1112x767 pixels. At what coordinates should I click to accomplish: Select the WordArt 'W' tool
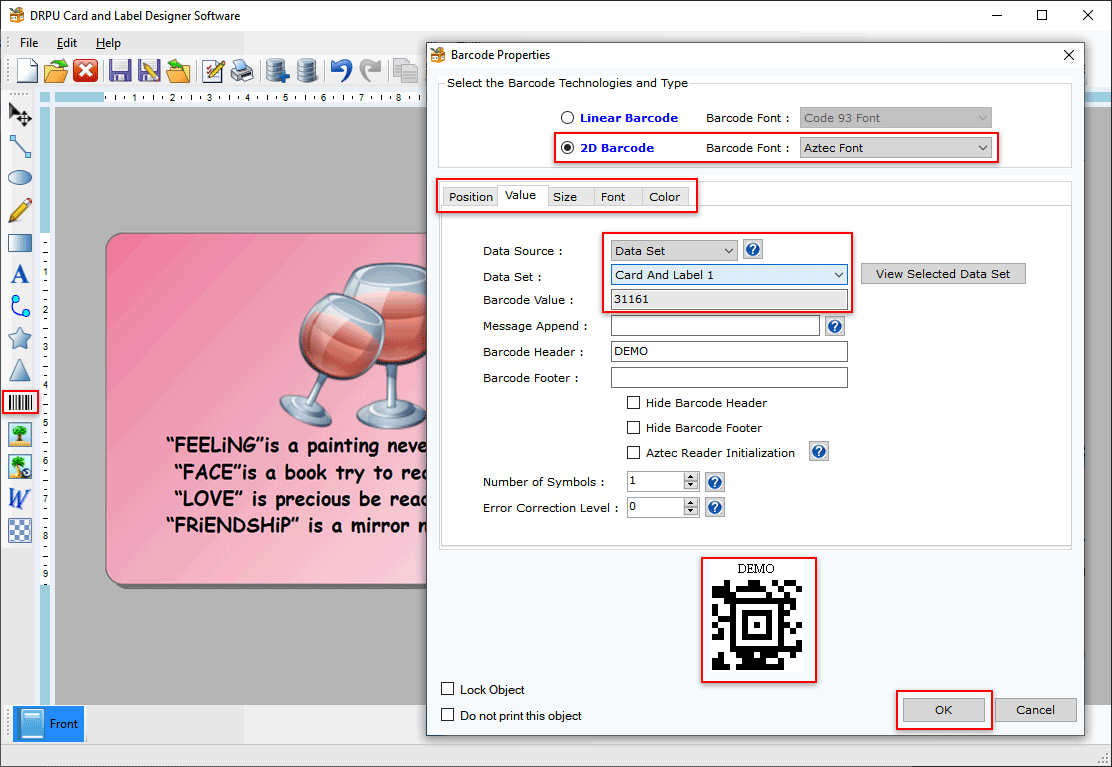click(x=20, y=498)
